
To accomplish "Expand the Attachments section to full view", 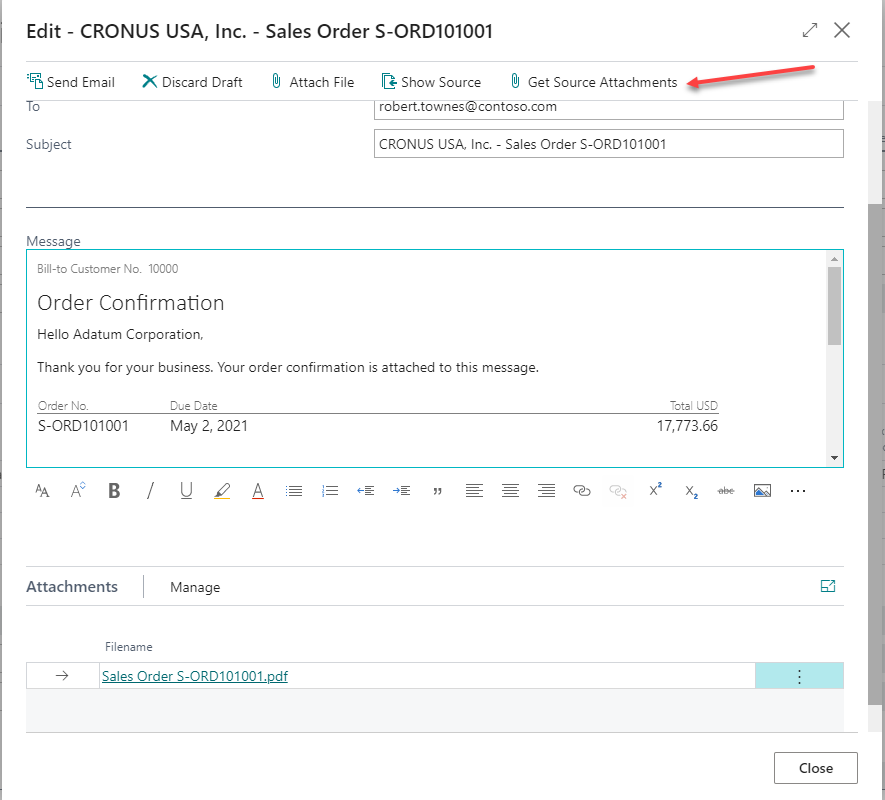I will [827, 587].
